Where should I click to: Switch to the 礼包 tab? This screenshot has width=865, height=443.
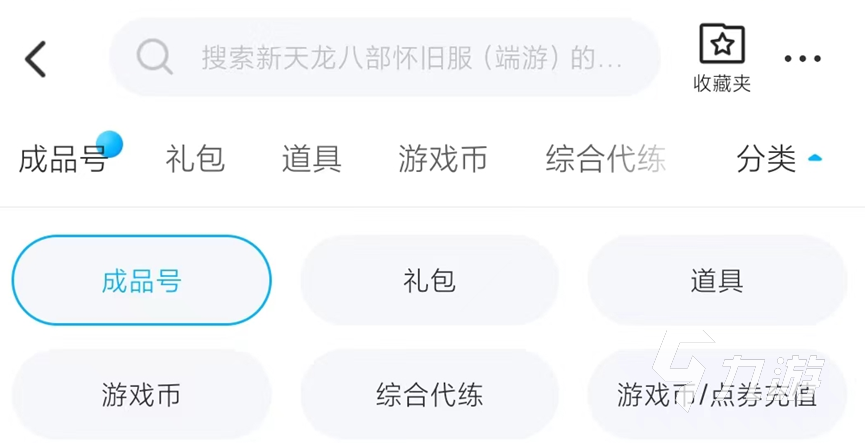point(195,159)
